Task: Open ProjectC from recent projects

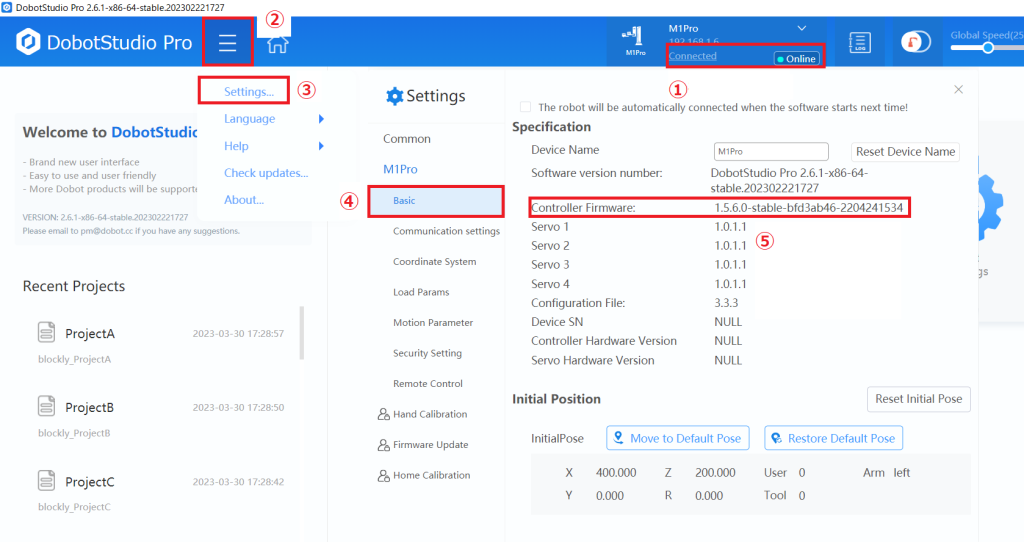Action: tap(89, 482)
